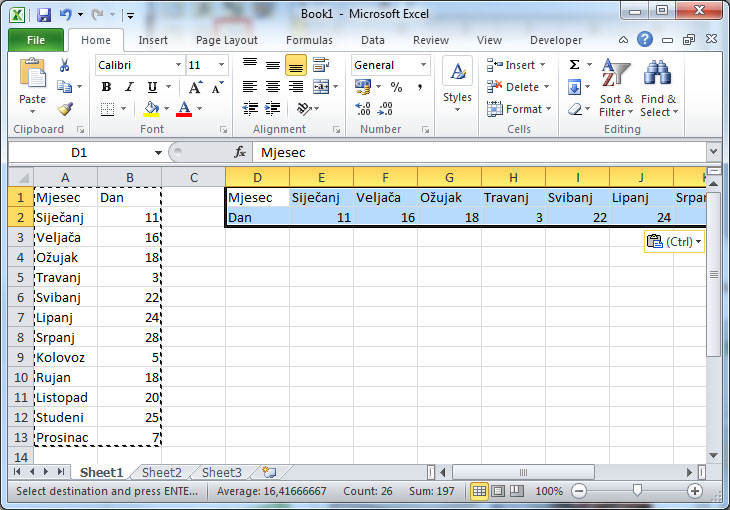Click the Format cells button
This screenshot has width=730, height=510.
coord(518,109)
